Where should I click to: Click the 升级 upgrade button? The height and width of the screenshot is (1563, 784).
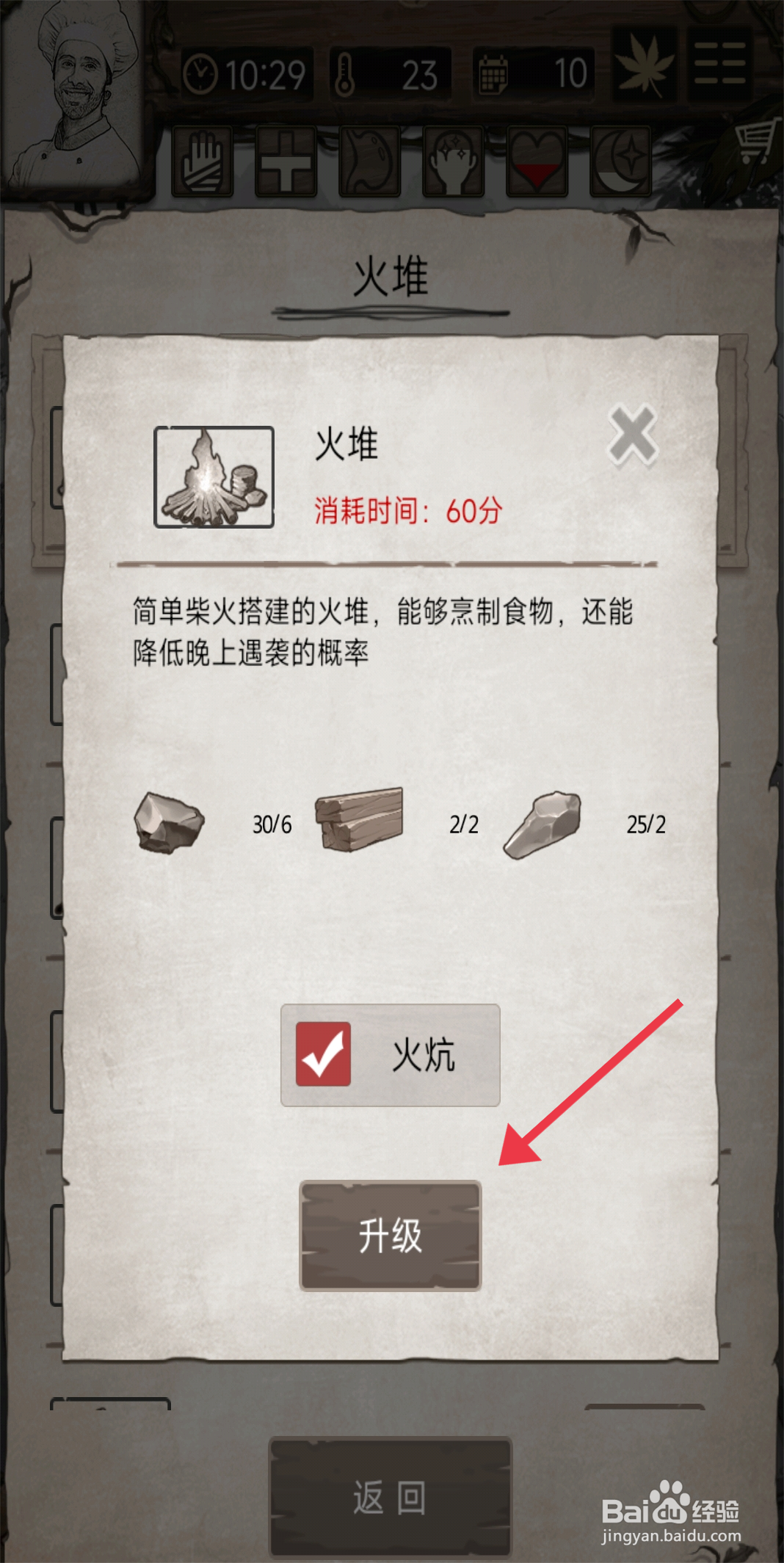click(x=391, y=1235)
